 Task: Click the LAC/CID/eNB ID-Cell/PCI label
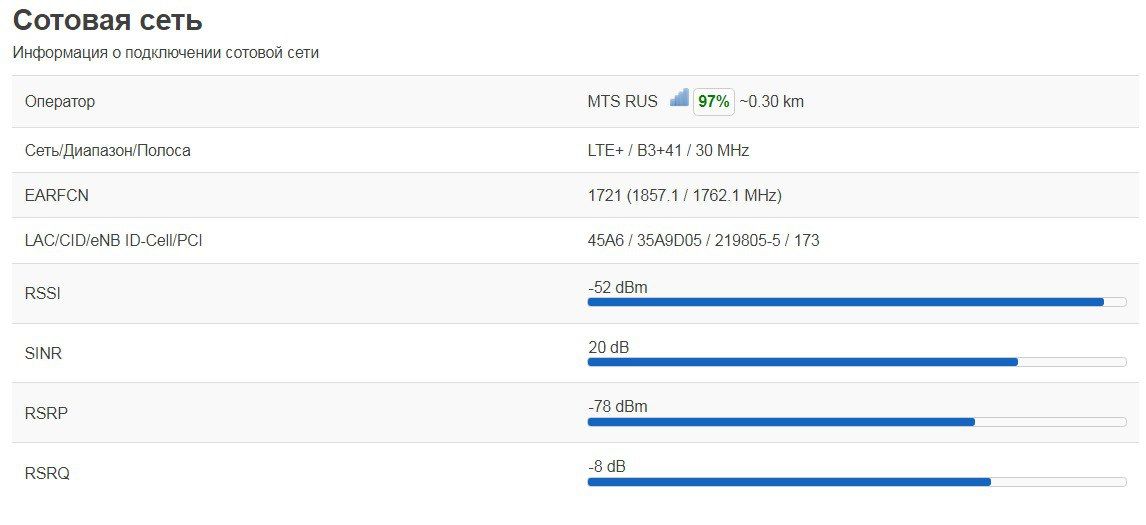(113, 241)
